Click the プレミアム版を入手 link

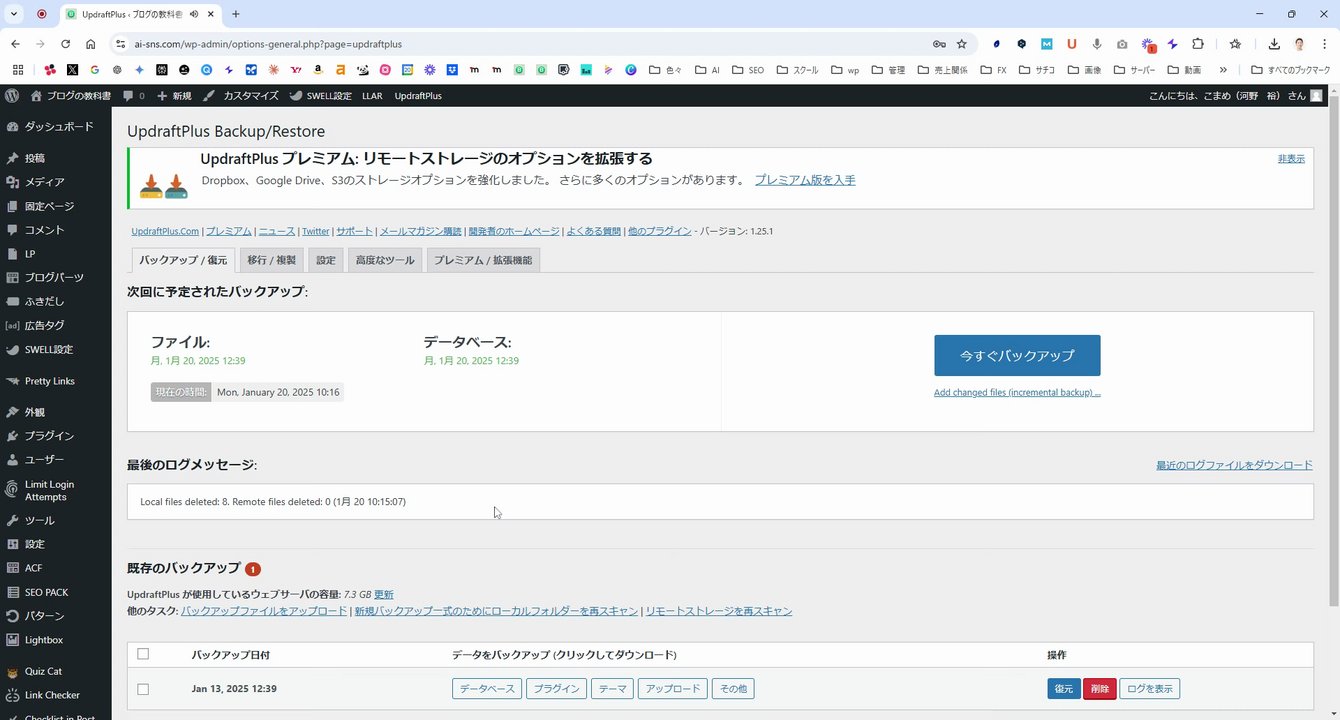[805, 181]
